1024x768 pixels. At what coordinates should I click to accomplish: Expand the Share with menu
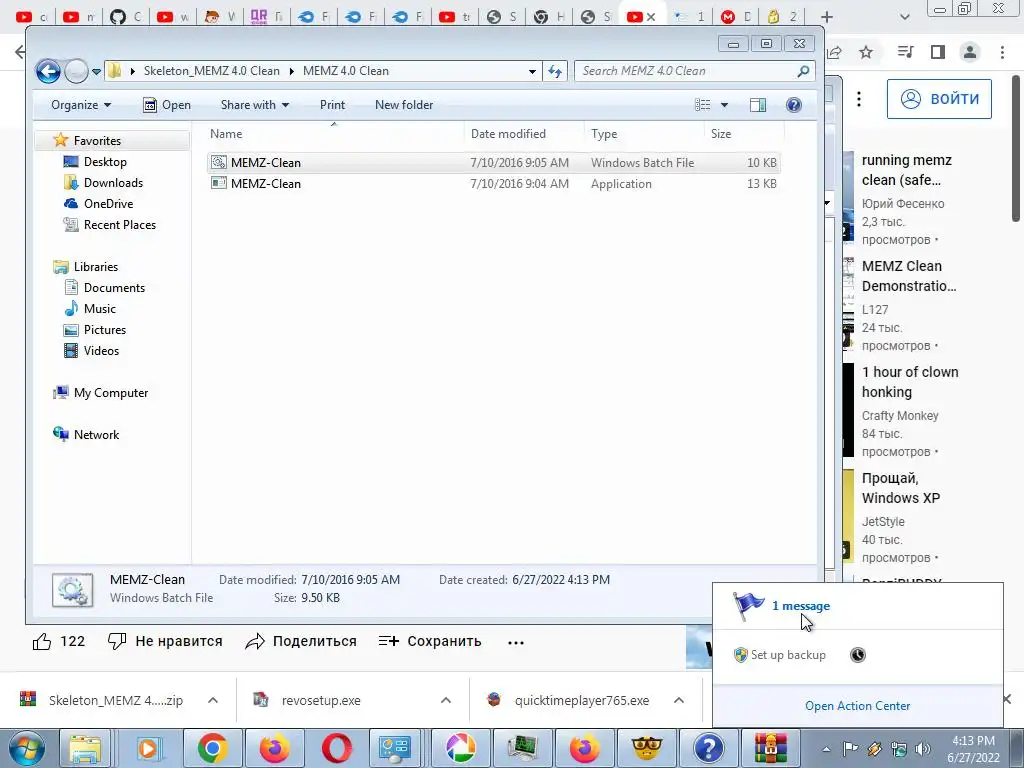coord(255,105)
